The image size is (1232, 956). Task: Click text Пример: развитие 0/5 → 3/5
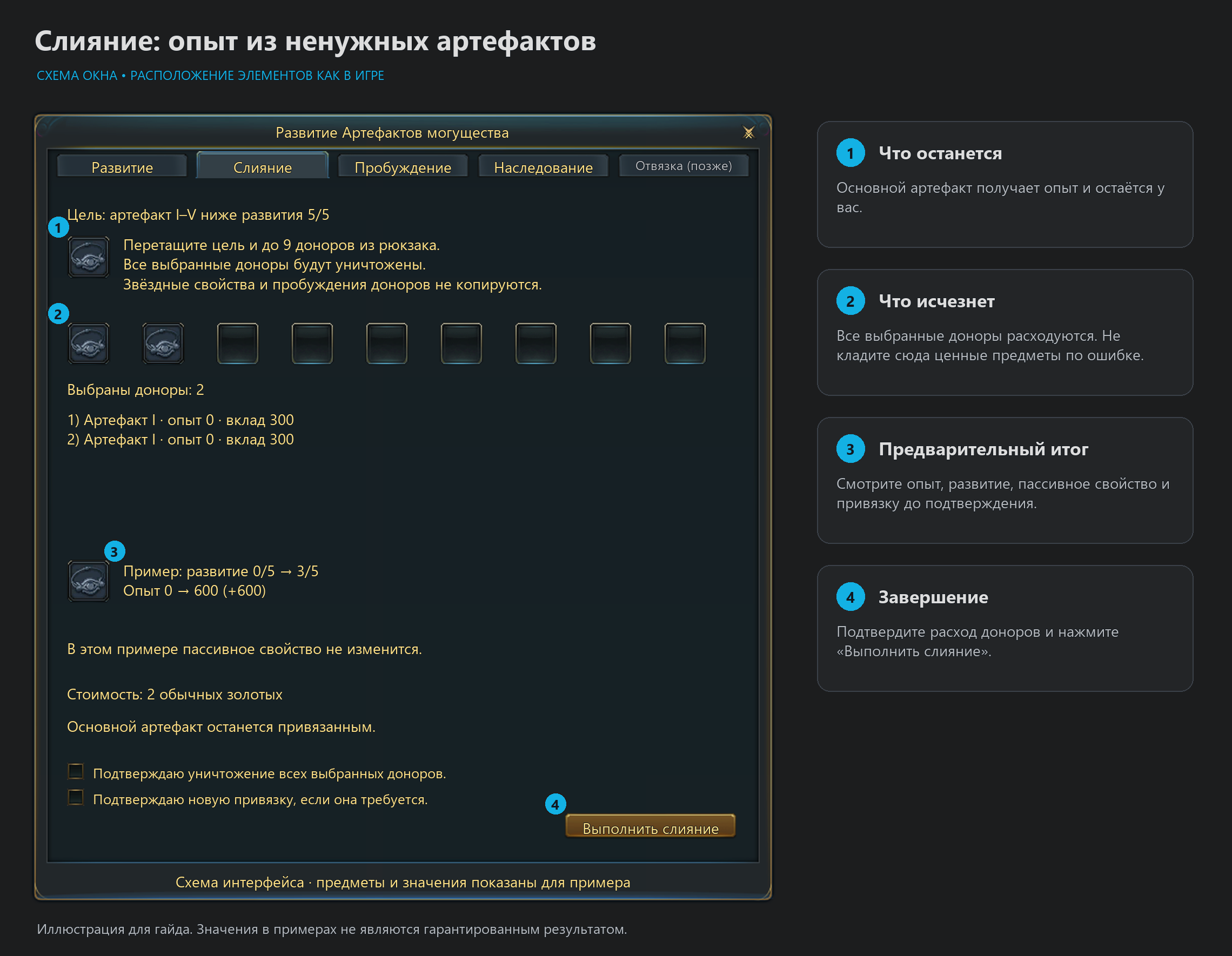pos(220,571)
